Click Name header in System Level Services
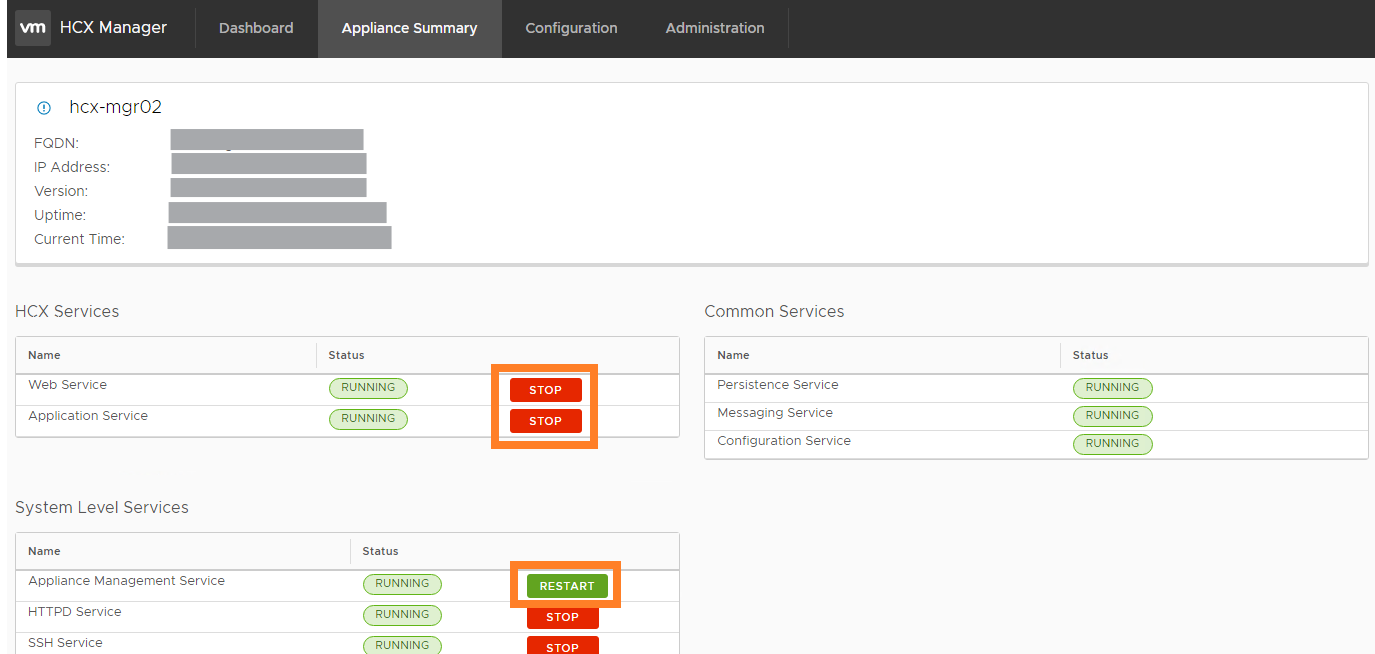This screenshot has width=1375, height=654. (44, 551)
